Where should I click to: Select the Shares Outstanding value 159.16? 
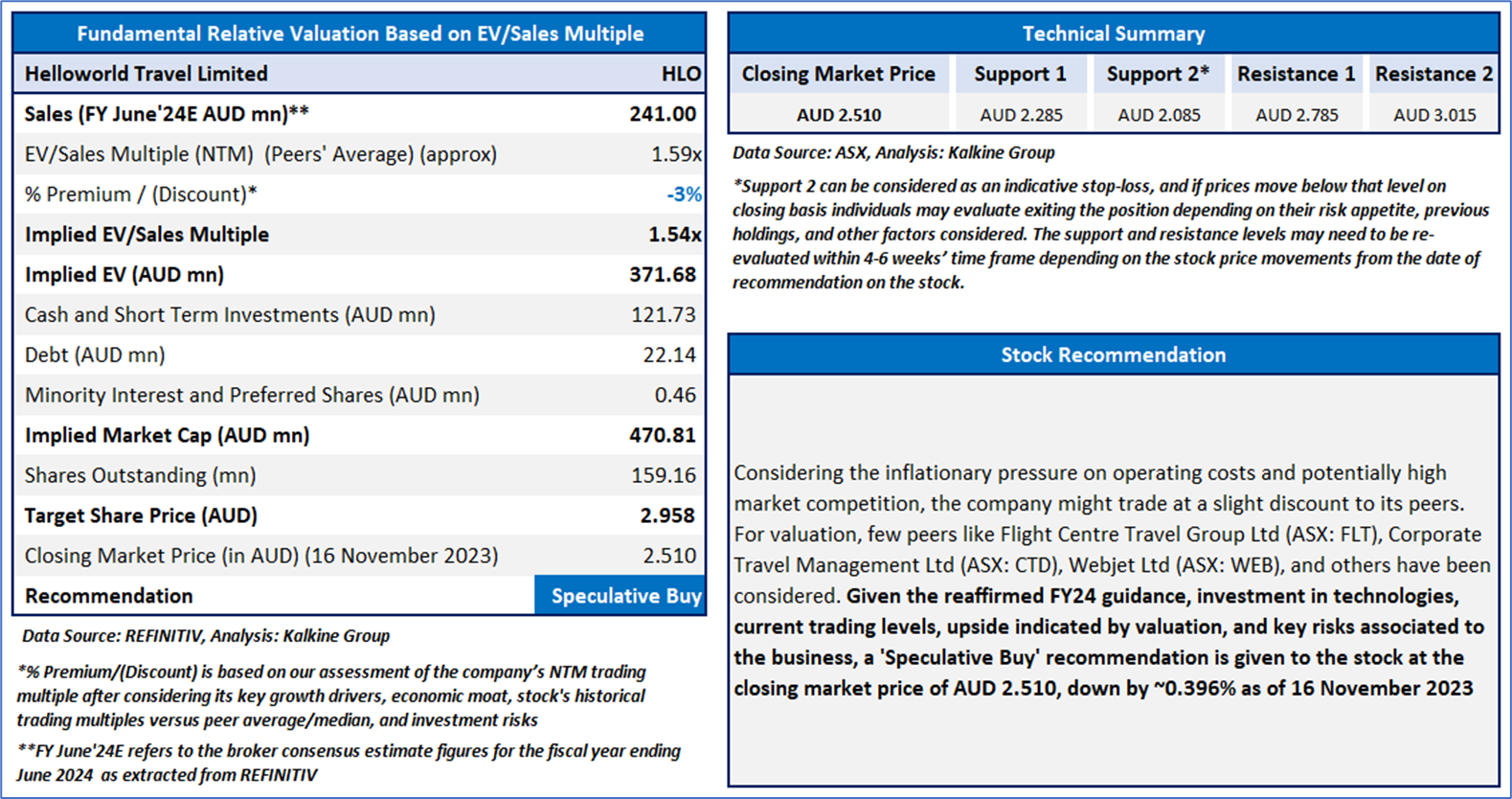pos(664,475)
